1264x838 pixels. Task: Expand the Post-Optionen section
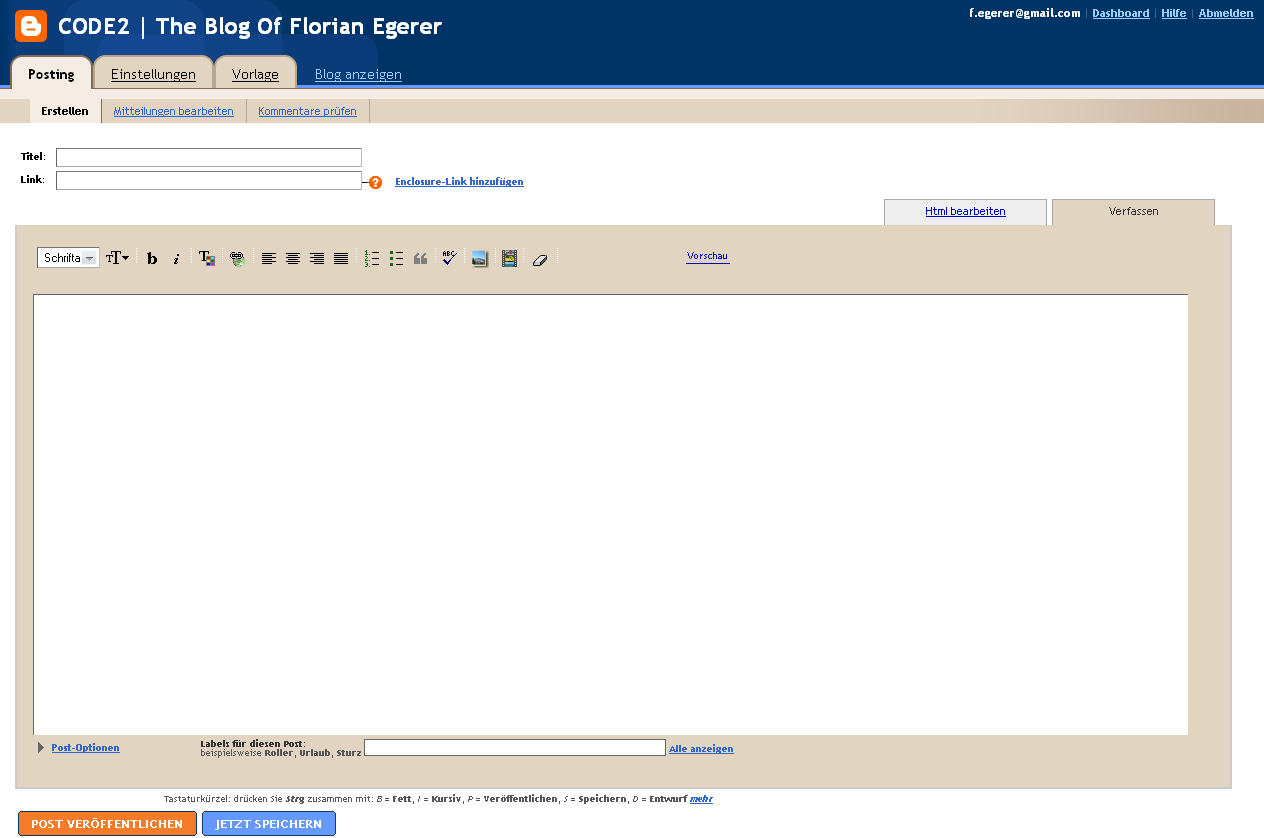[x=85, y=747]
